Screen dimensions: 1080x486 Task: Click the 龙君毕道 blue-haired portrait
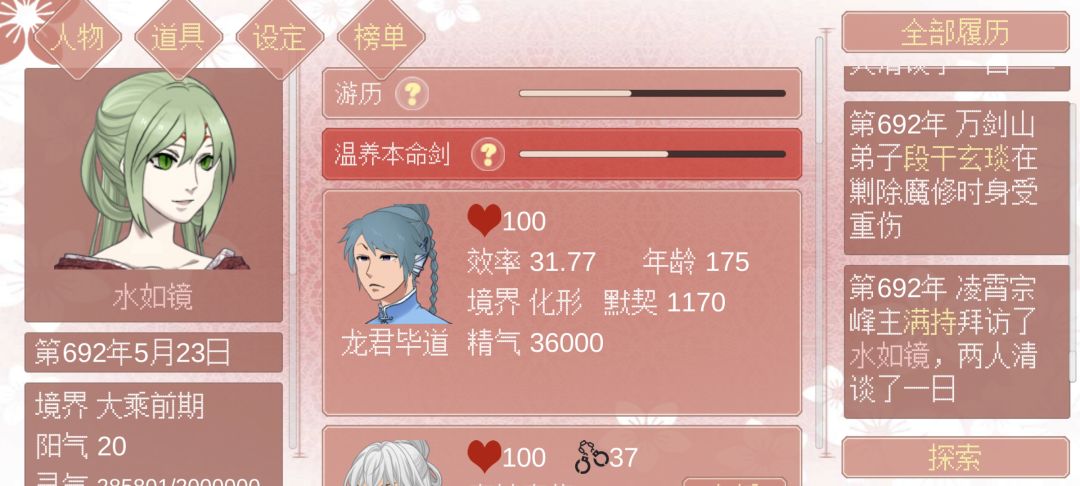pyautogui.click(x=394, y=264)
